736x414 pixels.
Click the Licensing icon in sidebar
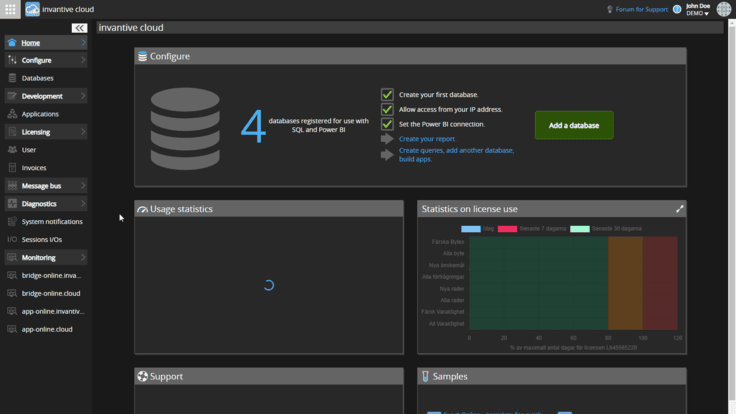[x=12, y=132]
